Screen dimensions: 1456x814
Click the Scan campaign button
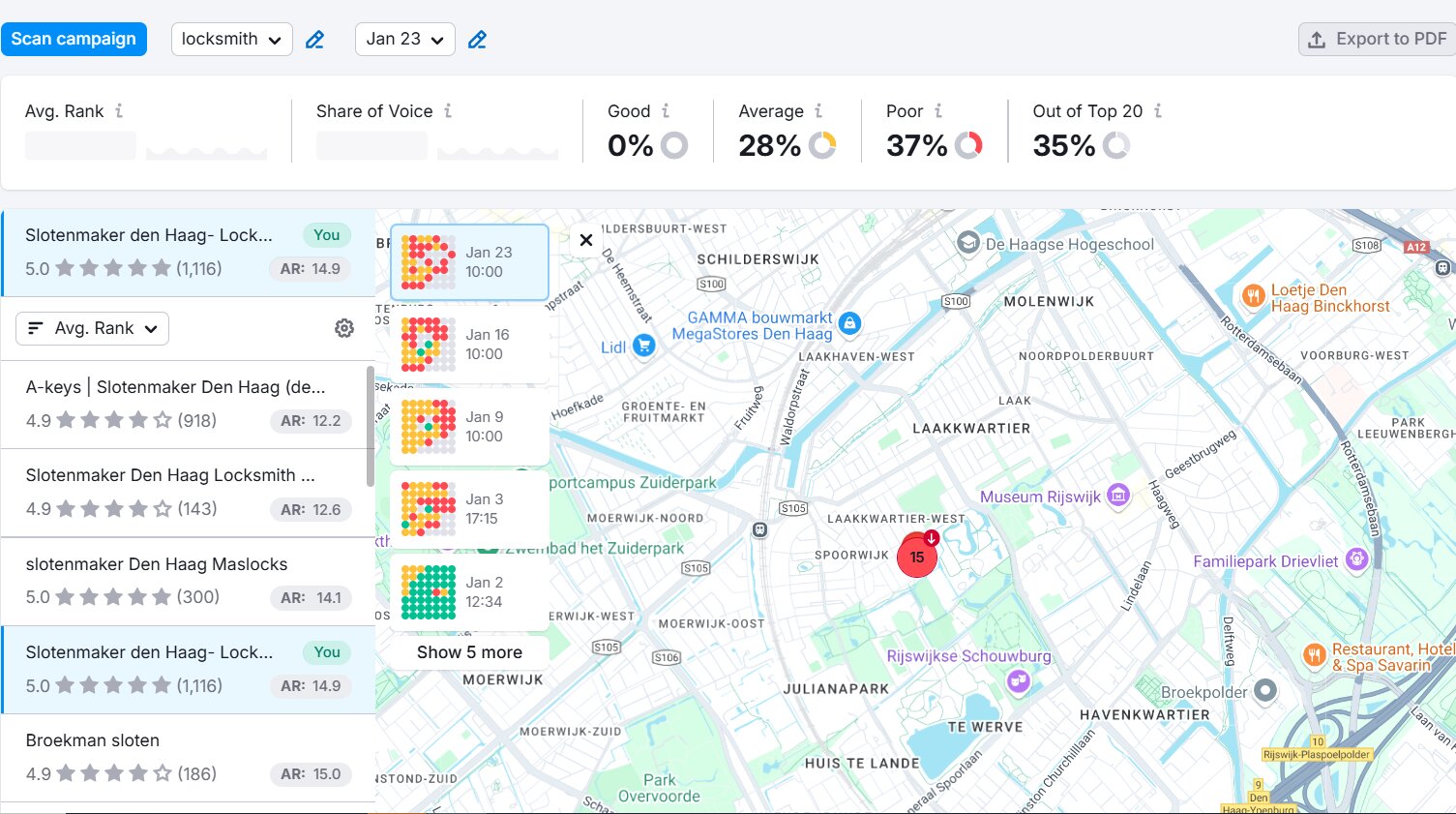[x=74, y=39]
